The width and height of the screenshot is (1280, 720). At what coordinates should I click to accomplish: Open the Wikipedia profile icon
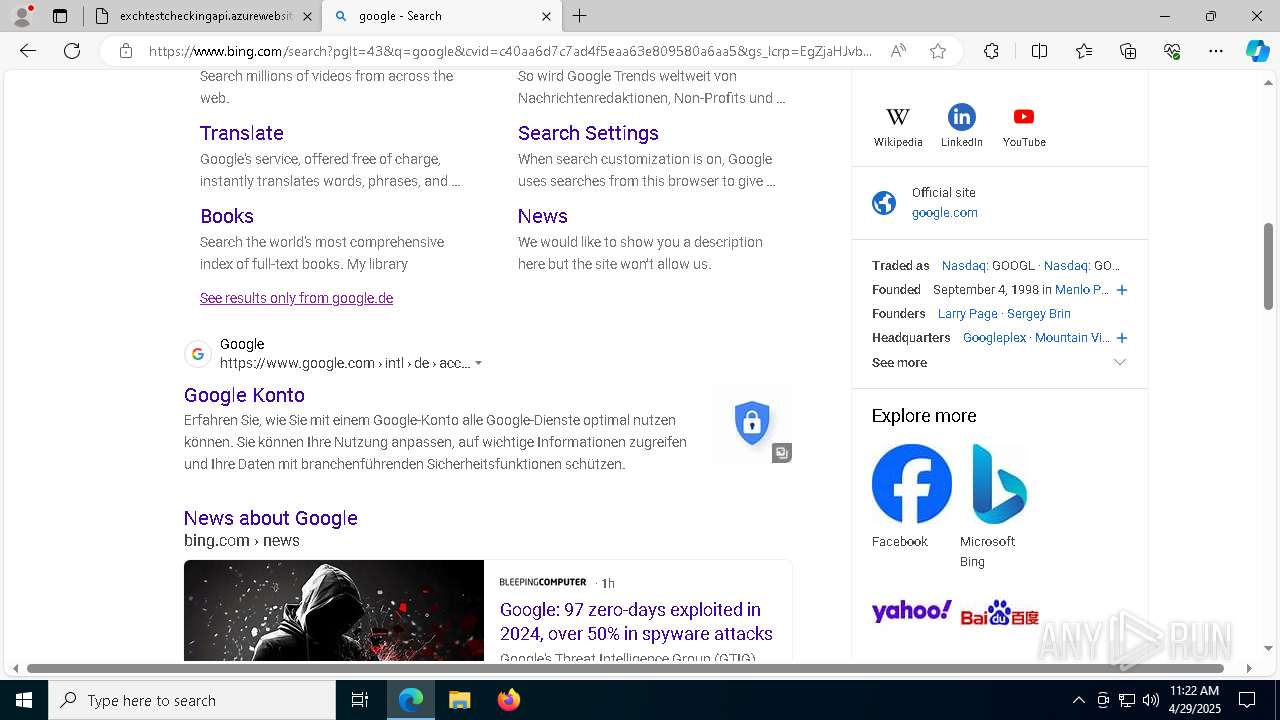pos(898,117)
